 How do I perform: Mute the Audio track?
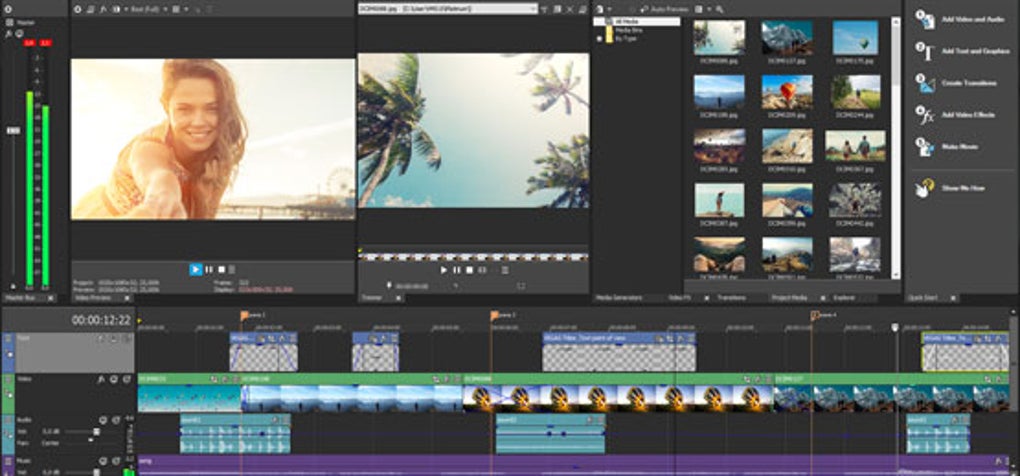pyautogui.click(x=103, y=420)
